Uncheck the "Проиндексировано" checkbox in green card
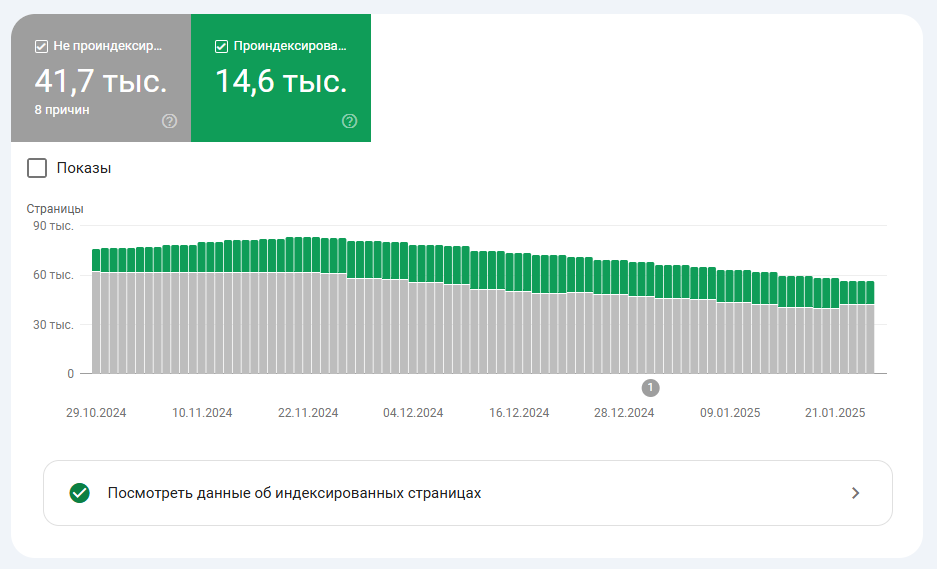Screen dimensions: 937x569 tap(221, 46)
